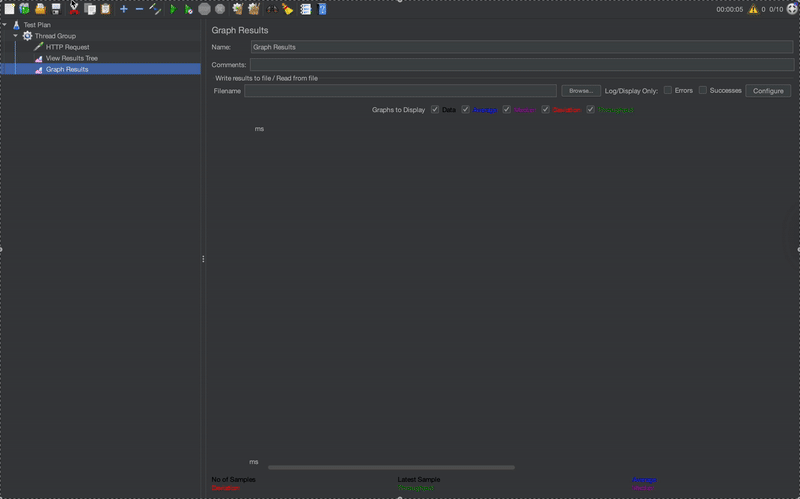
Task: Toggle the Errors checkbox
Action: 667,90
